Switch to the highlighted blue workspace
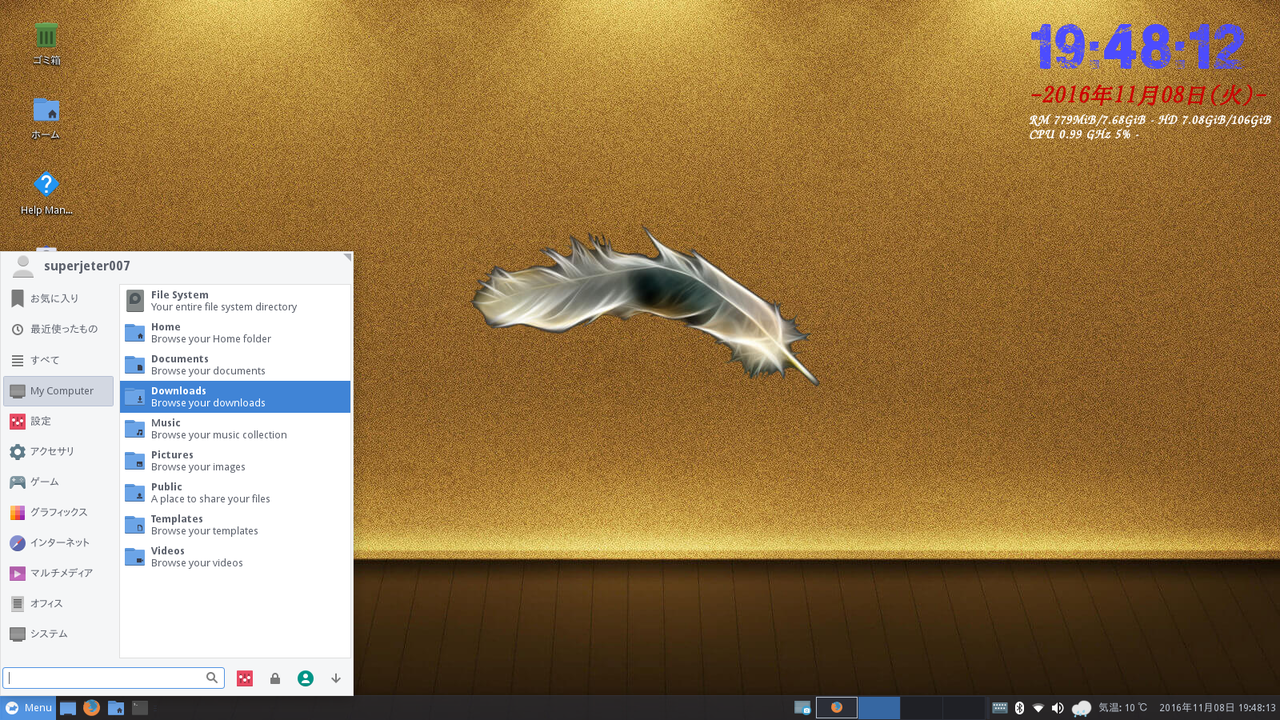 [x=880, y=708]
